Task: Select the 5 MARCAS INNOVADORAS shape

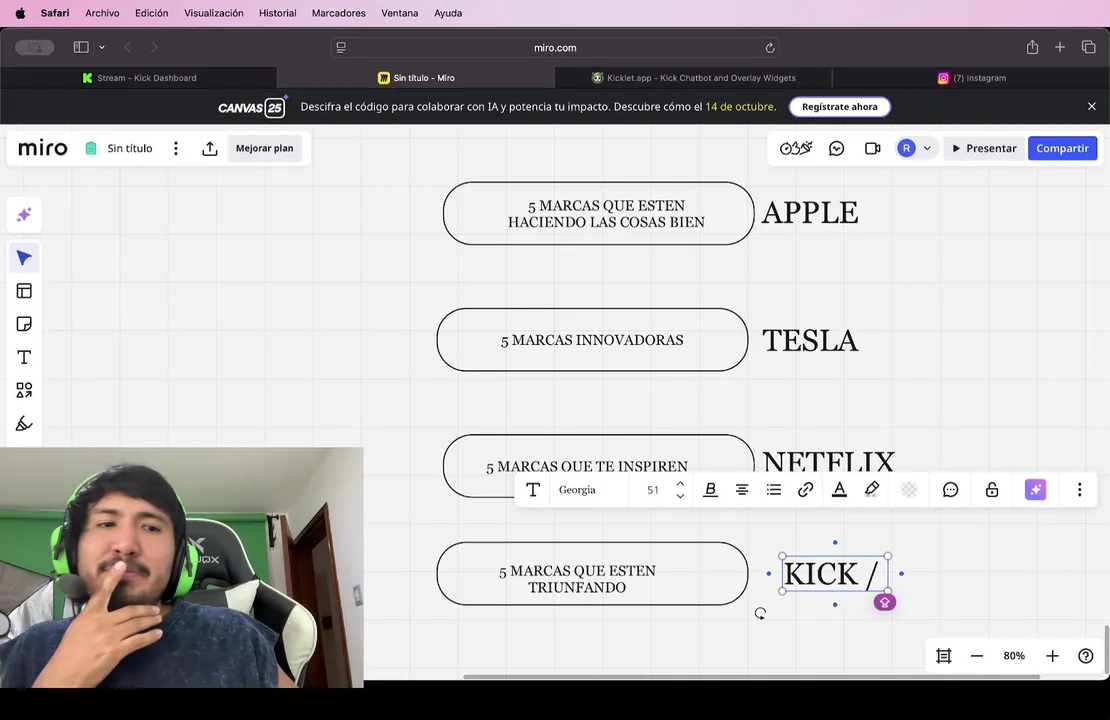Action: click(x=592, y=340)
